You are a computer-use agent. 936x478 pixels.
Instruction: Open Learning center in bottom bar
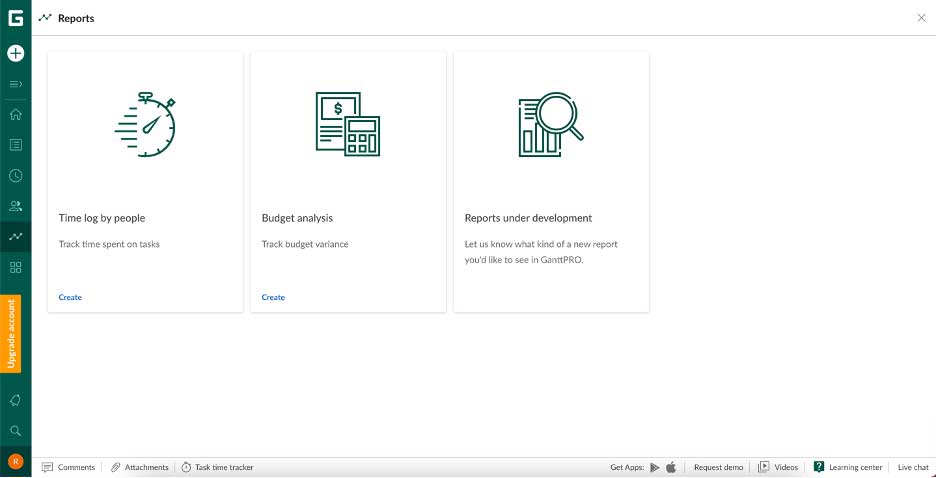pyautogui.click(x=848, y=467)
